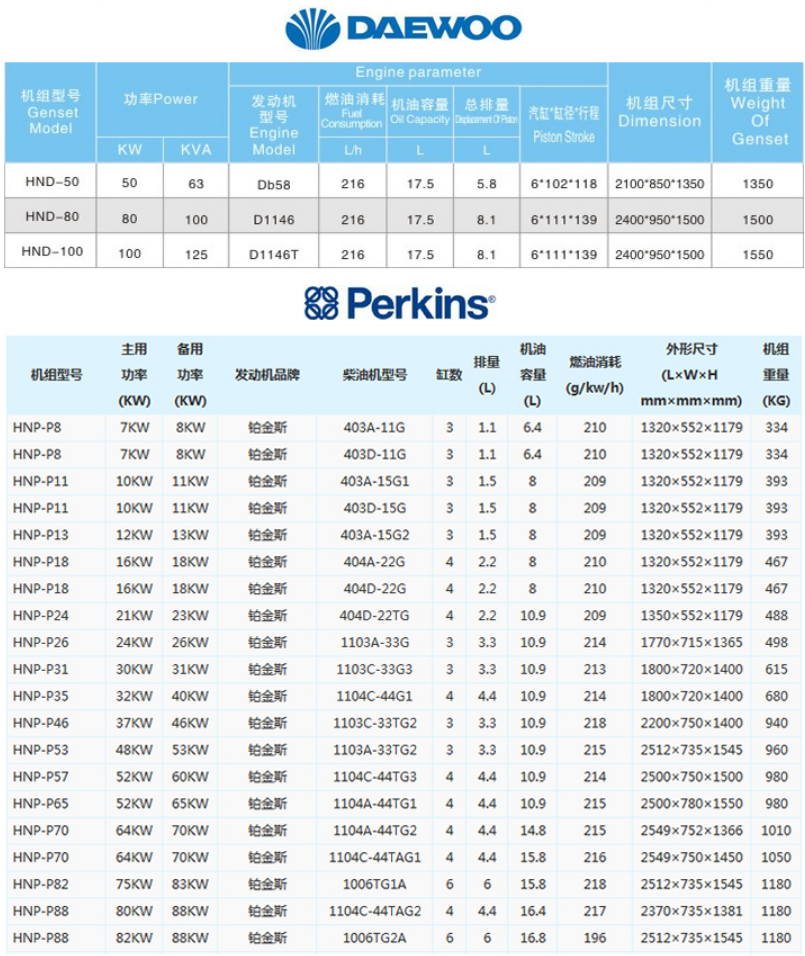Click the "Weight Of Genset" header
The height and width of the screenshot is (956, 805).
pos(758,112)
